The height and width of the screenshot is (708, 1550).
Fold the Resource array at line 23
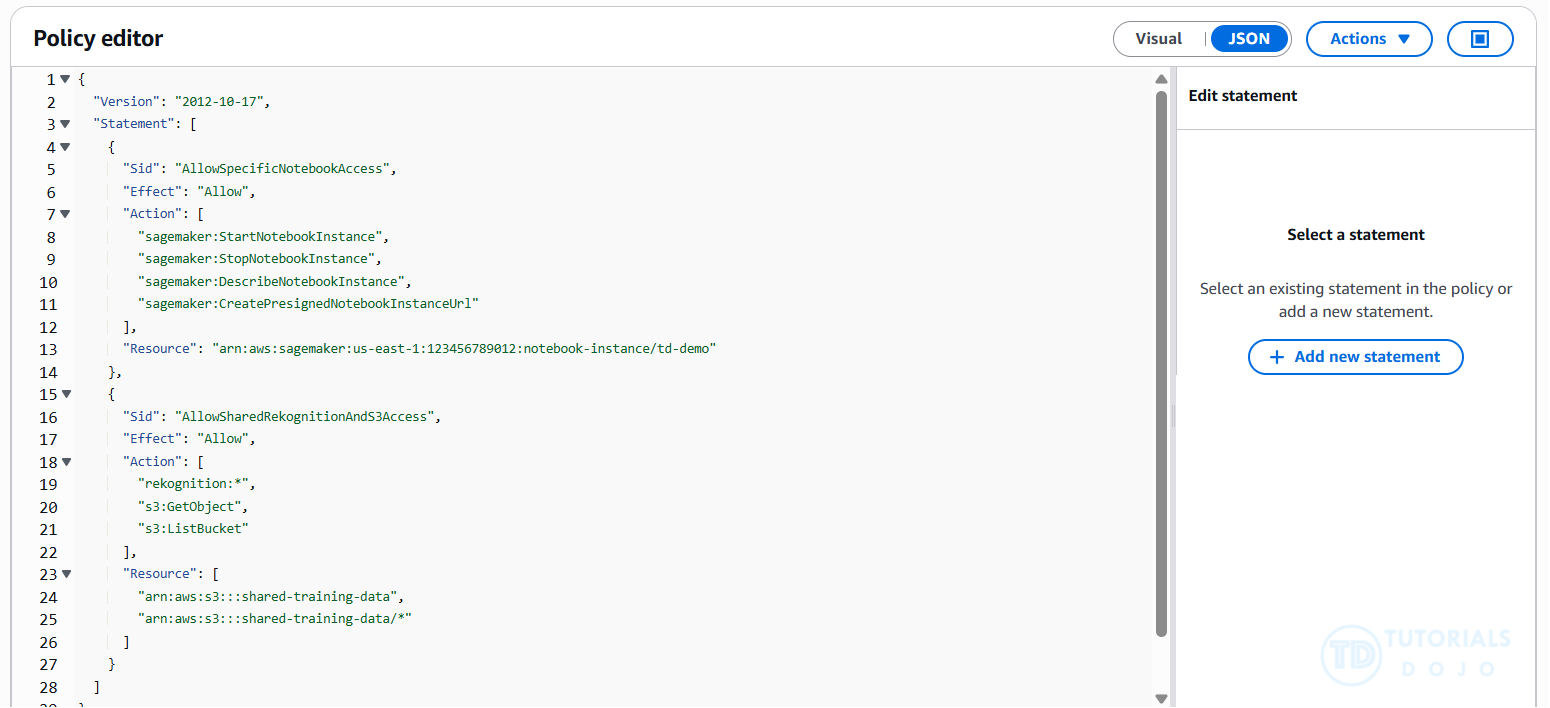pos(65,574)
